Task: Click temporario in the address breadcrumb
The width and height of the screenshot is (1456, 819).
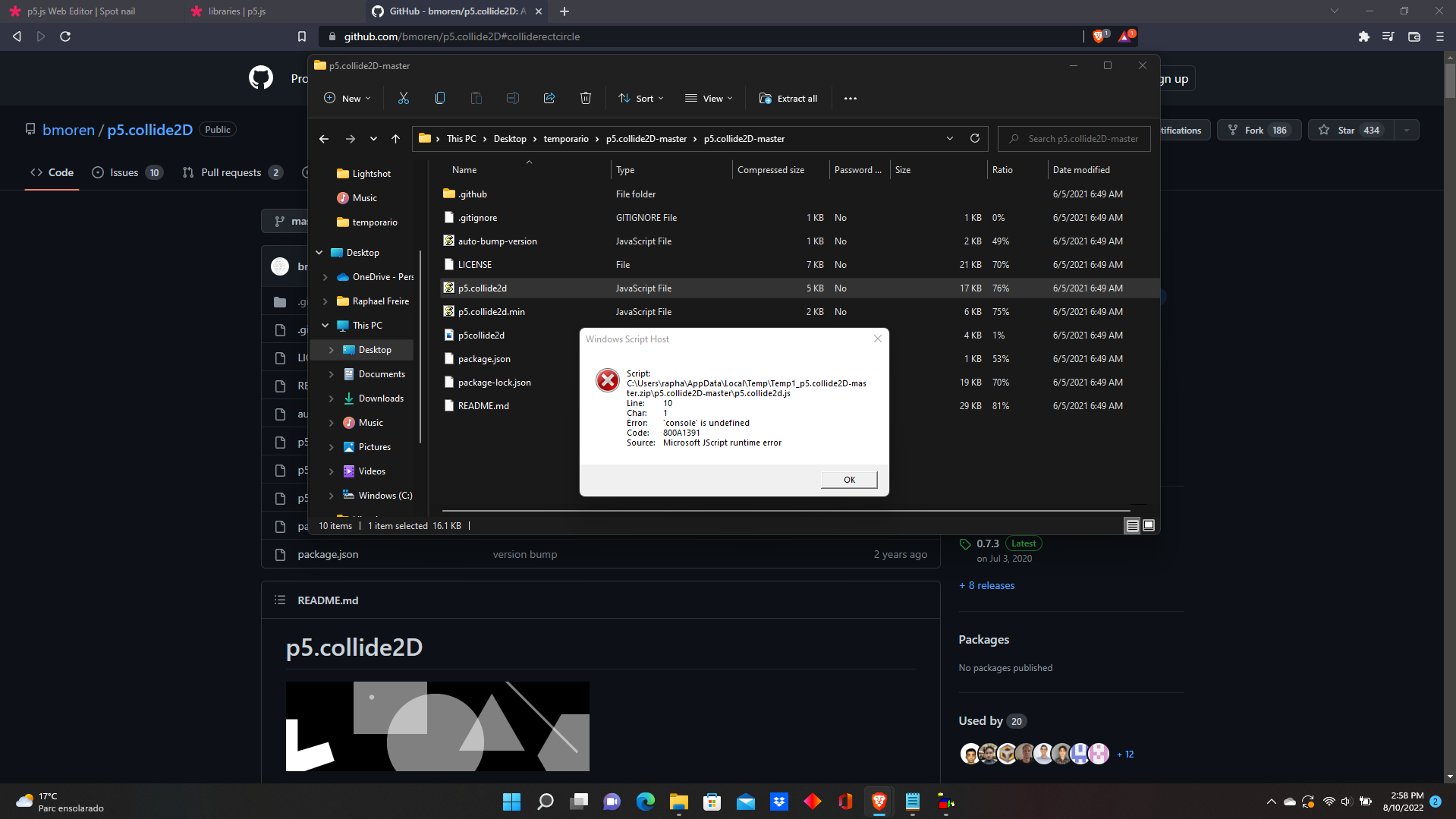Action: [566, 139]
